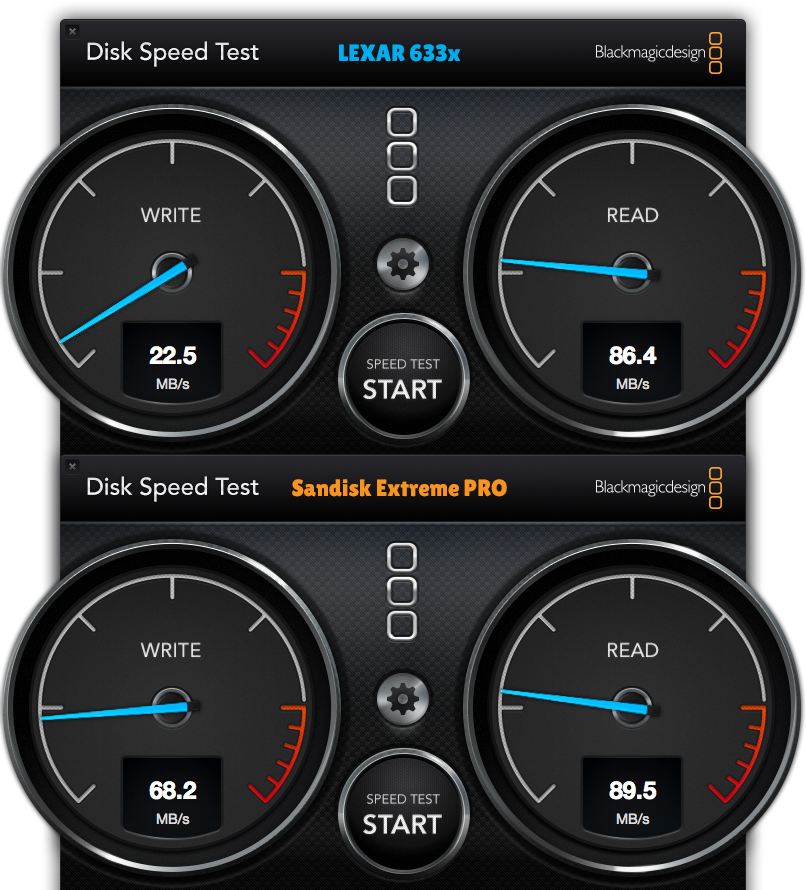The height and width of the screenshot is (890, 806).
Task: Click Blackmagicdesign logo in Sandisk window
Action: tap(658, 488)
